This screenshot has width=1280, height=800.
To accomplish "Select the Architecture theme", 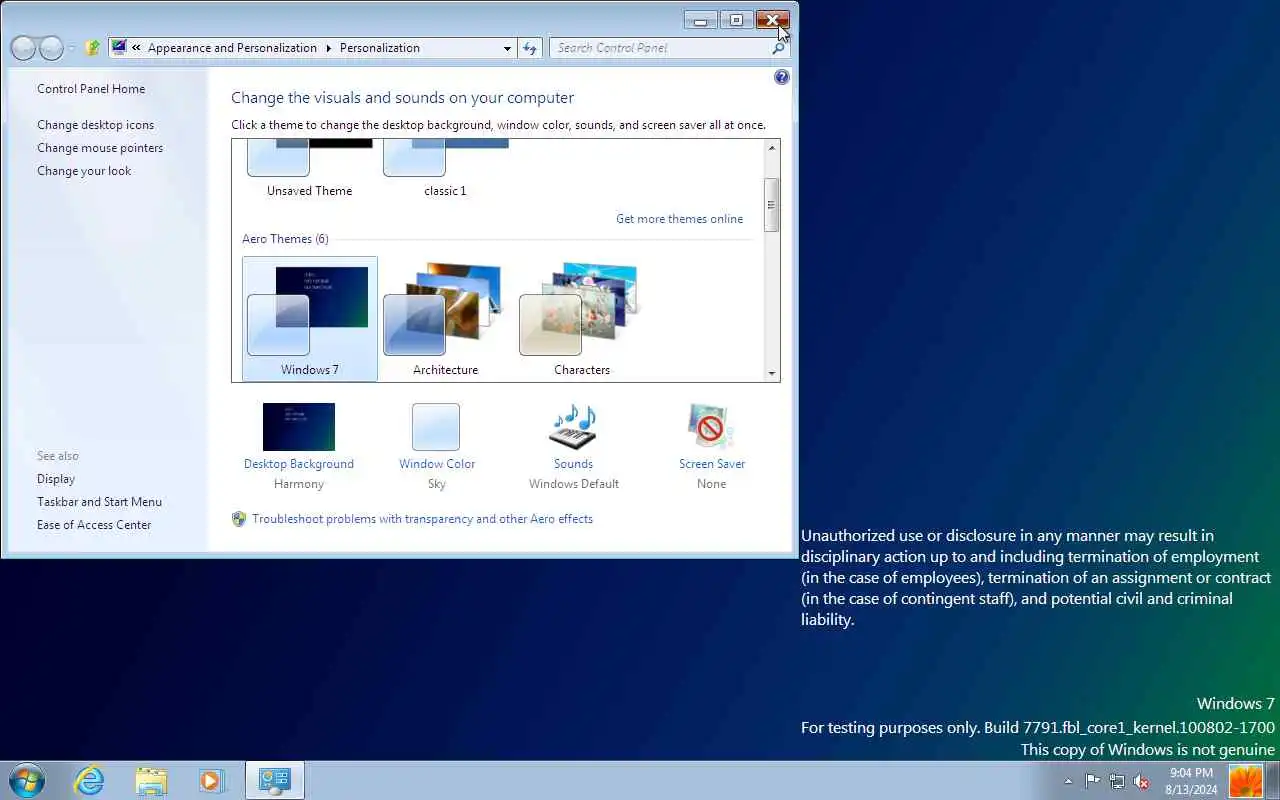I will 445,319.
